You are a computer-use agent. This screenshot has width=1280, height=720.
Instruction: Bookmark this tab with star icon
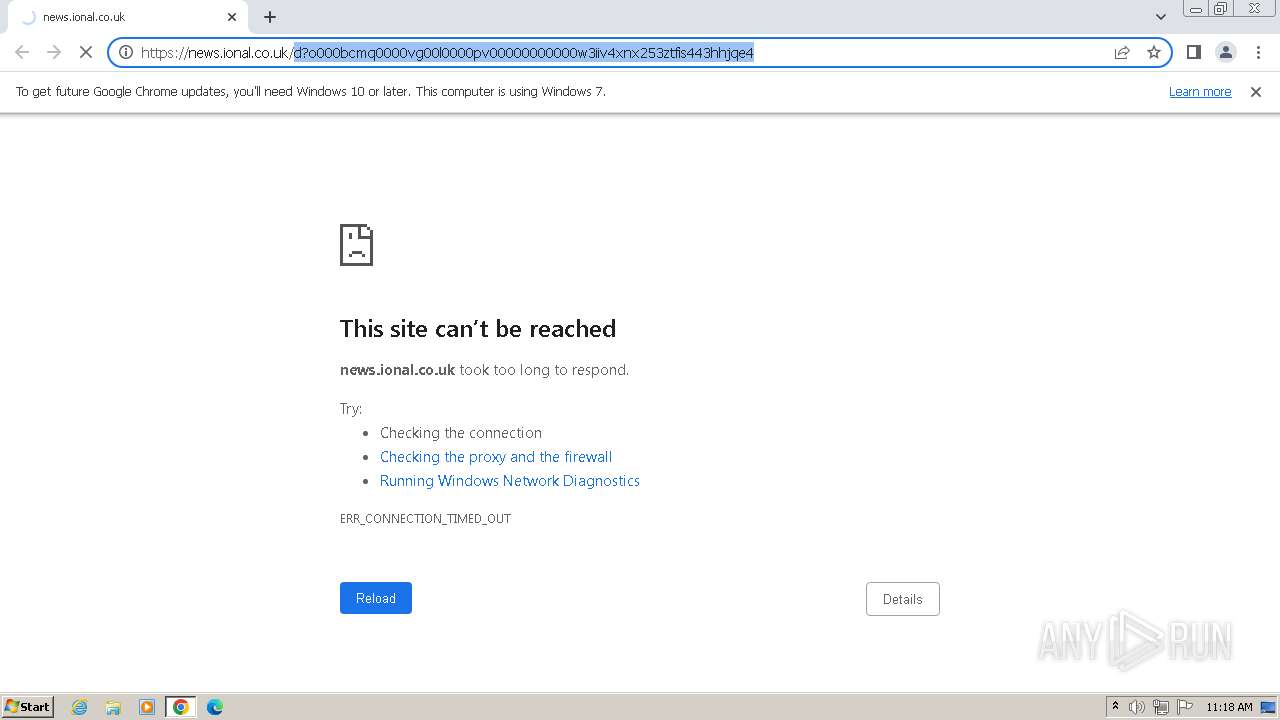coord(1154,52)
